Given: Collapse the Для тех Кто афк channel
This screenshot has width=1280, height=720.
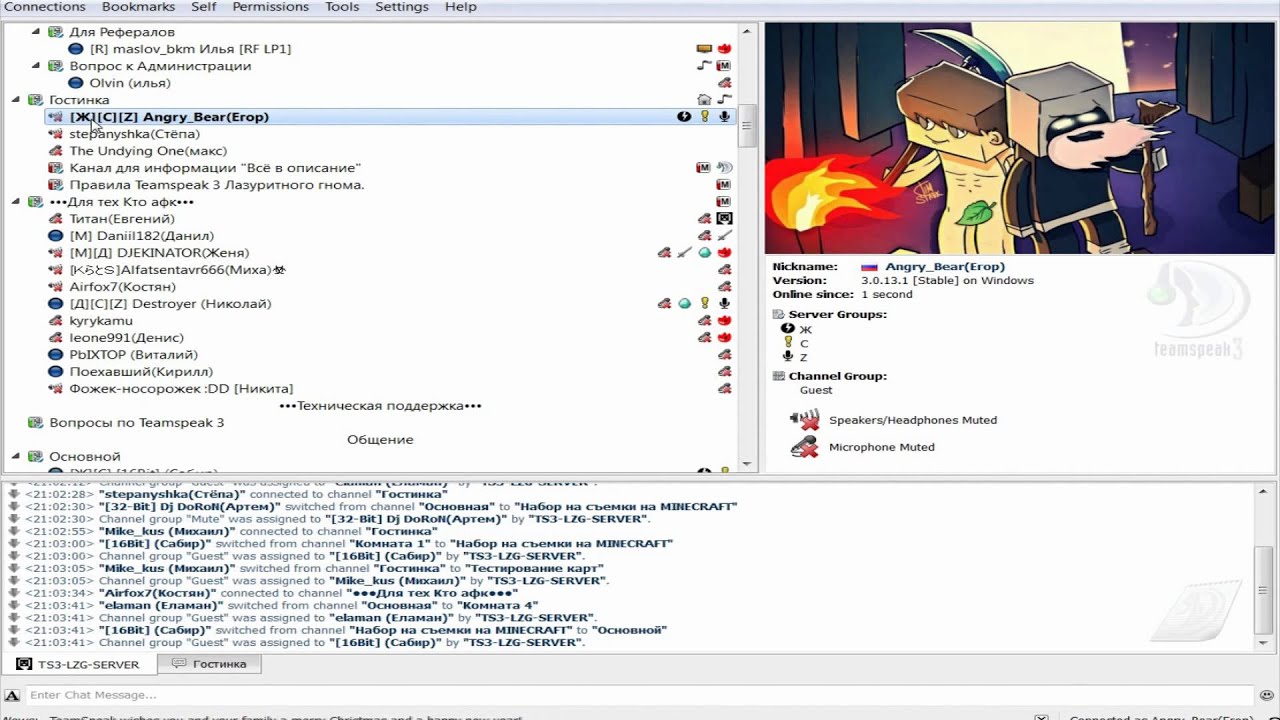Looking at the screenshot, I should click(x=16, y=202).
